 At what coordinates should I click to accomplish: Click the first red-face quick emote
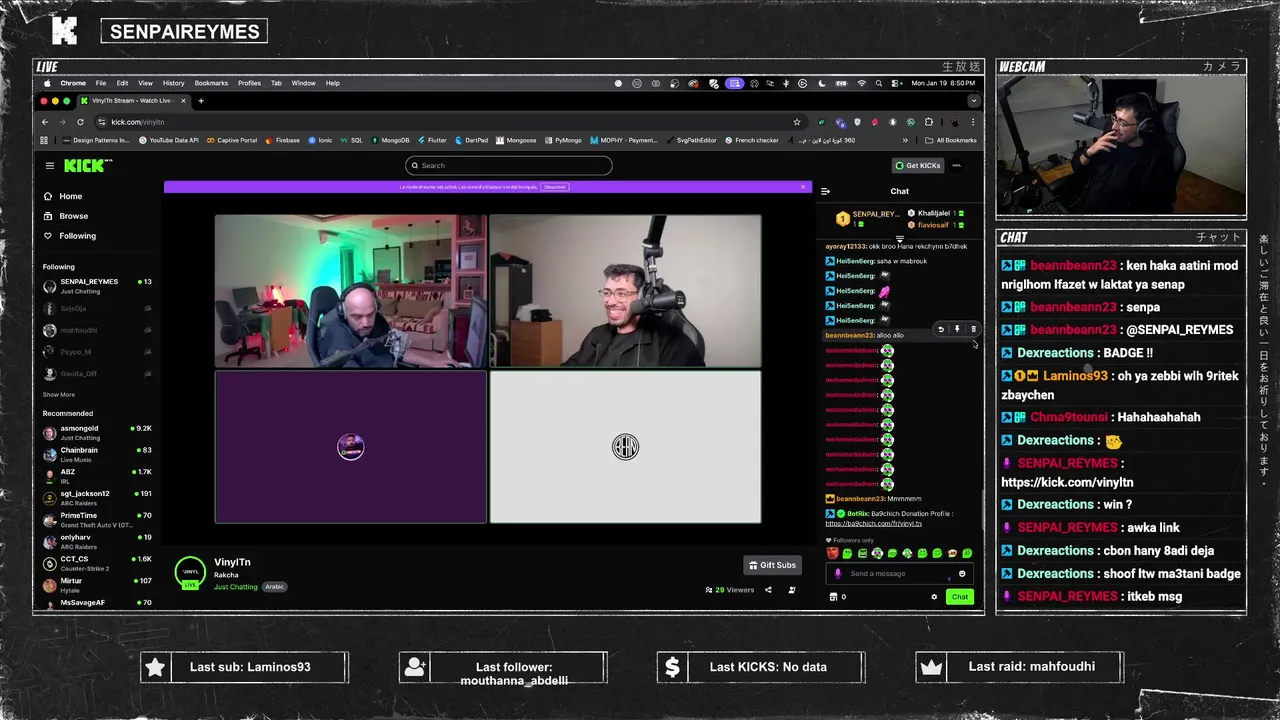[x=832, y=553]
